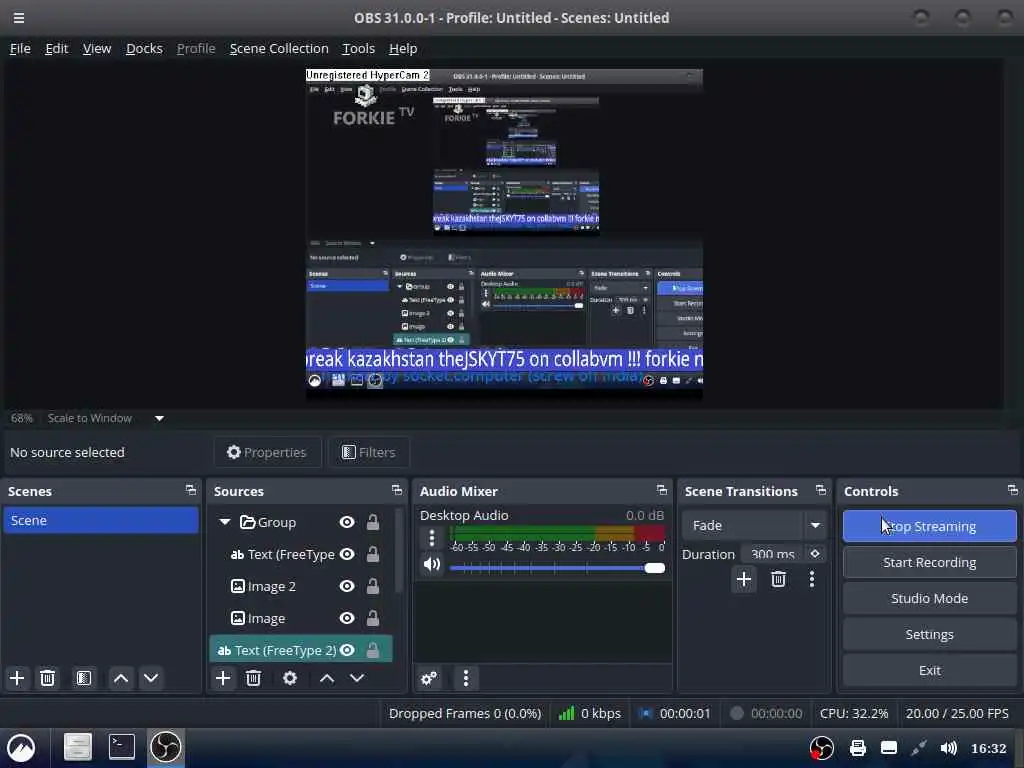The height and width of the screenshot is (768, 1024).
Task: Mute Desktop Audio with speaker icon
Action: (432, 564)
